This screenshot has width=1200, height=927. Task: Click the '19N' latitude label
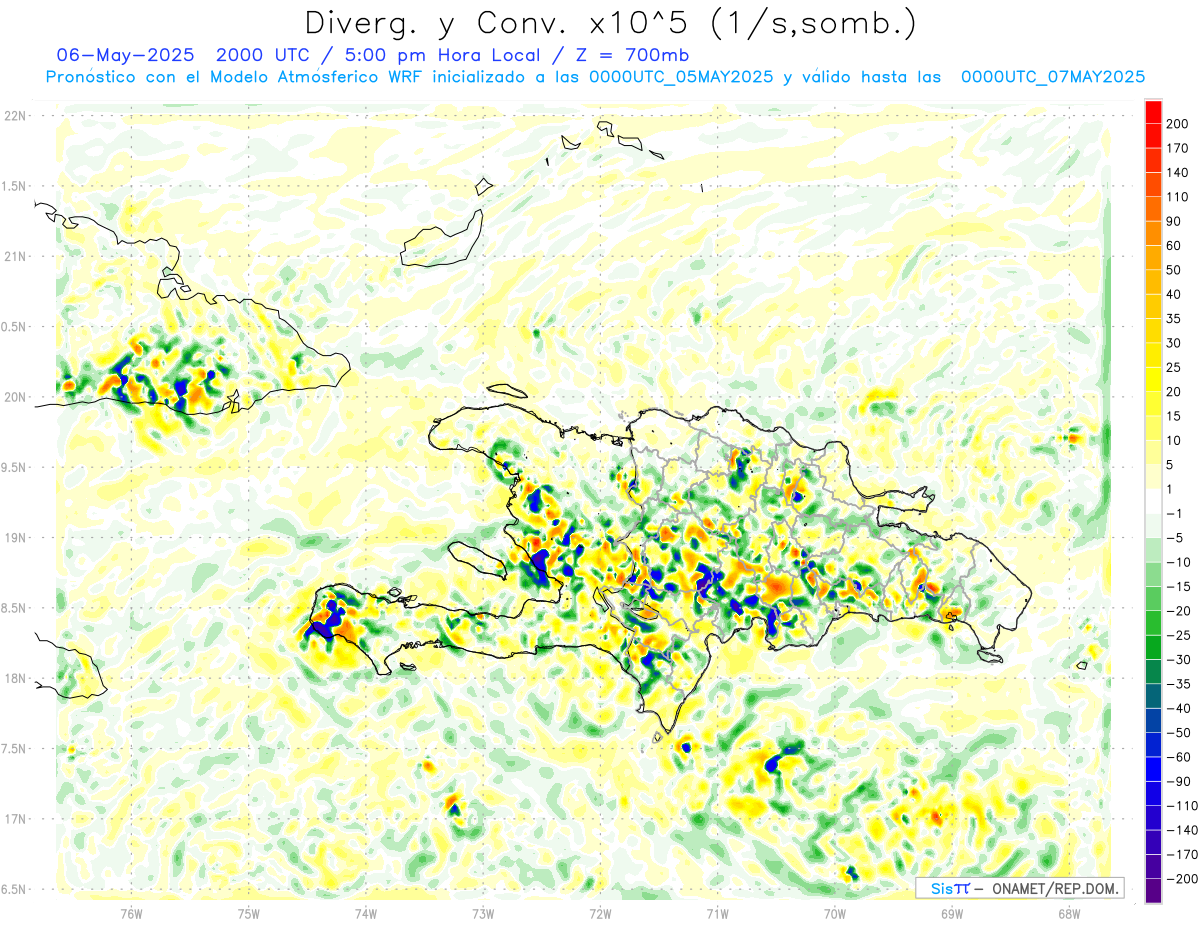point(15,538)
